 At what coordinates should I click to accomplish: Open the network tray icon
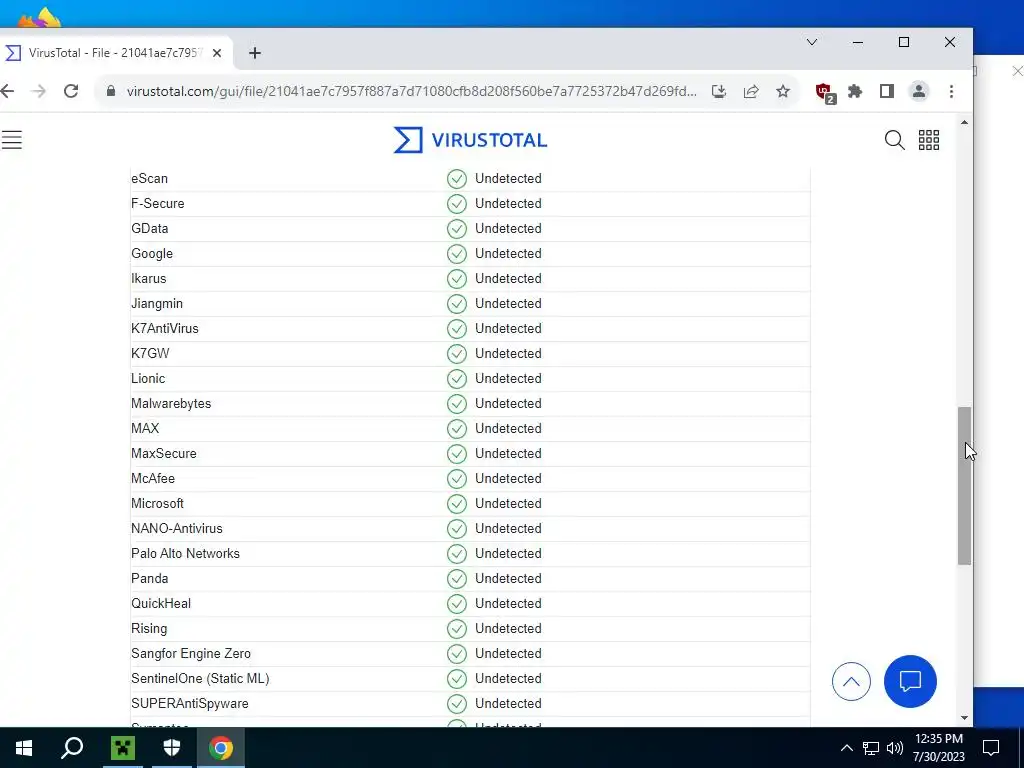pyautogui.click(x=871, y=748)
